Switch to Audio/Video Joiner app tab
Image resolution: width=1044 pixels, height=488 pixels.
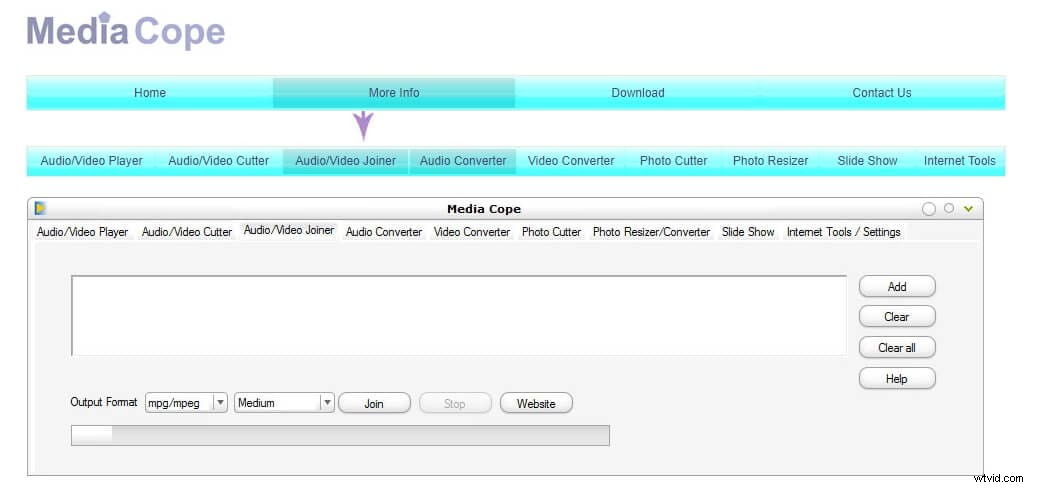289,230
